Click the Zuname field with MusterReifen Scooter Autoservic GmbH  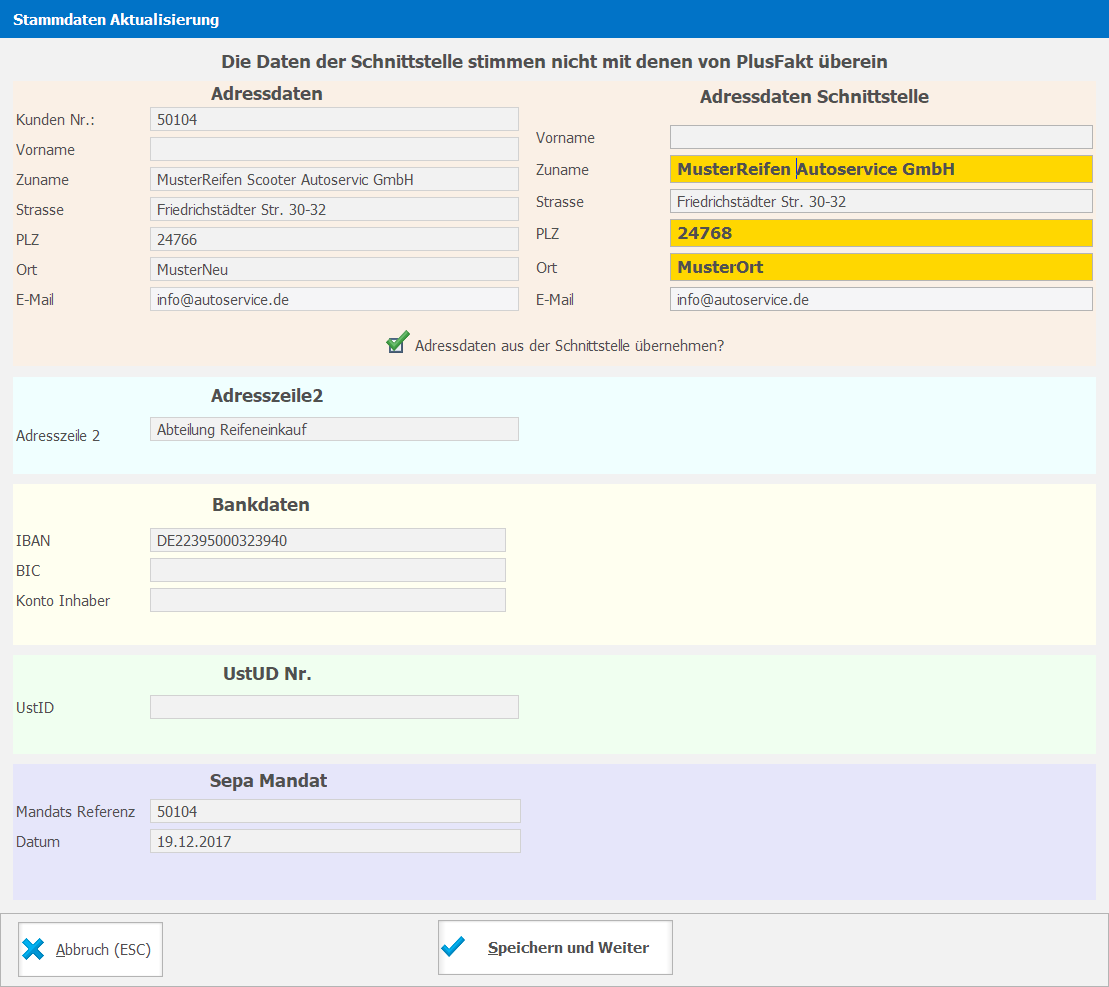[x=335, y=180]
